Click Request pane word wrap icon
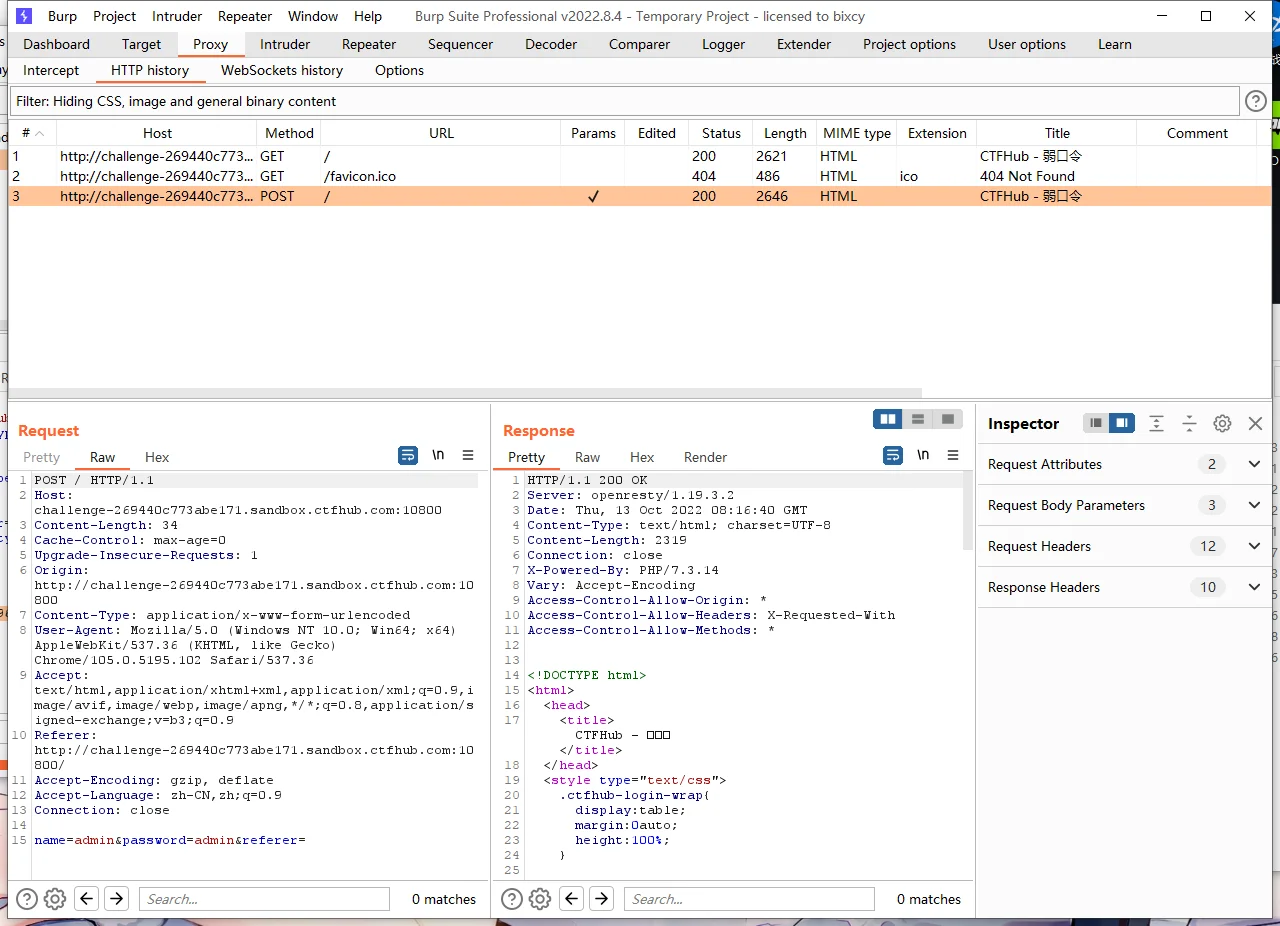The image size is (1280, 926). [408, 455]
